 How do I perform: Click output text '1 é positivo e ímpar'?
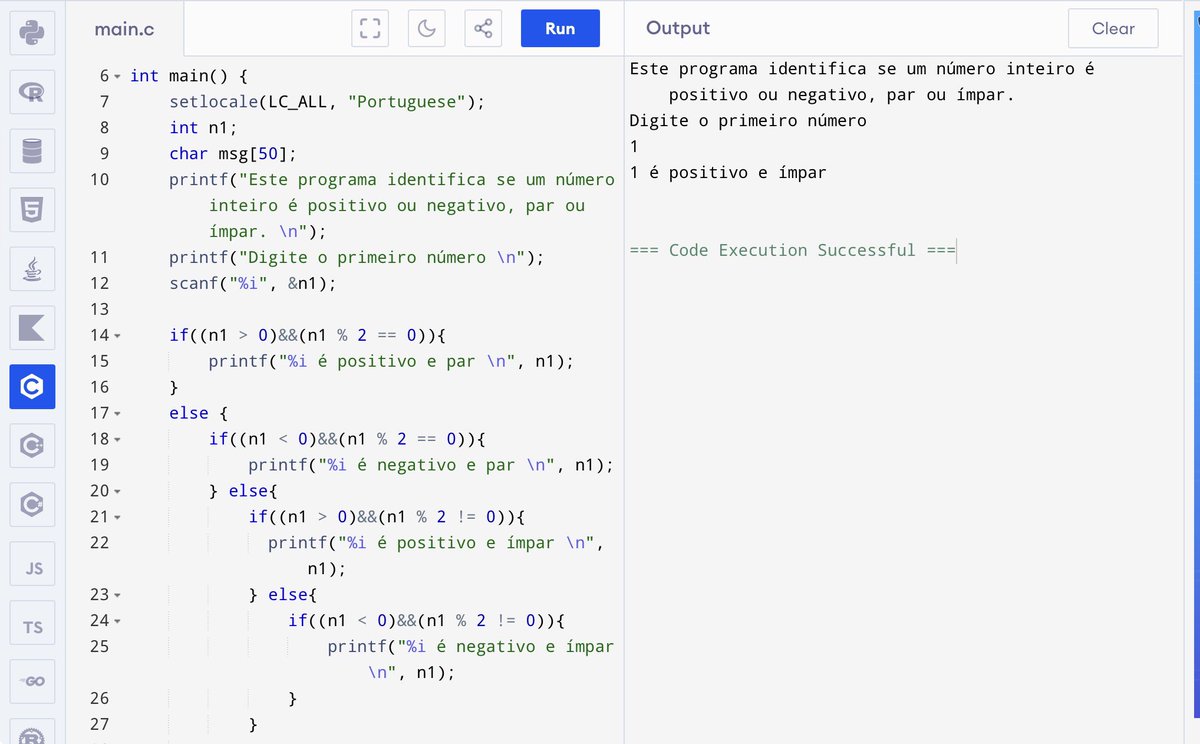coord(728,172)
